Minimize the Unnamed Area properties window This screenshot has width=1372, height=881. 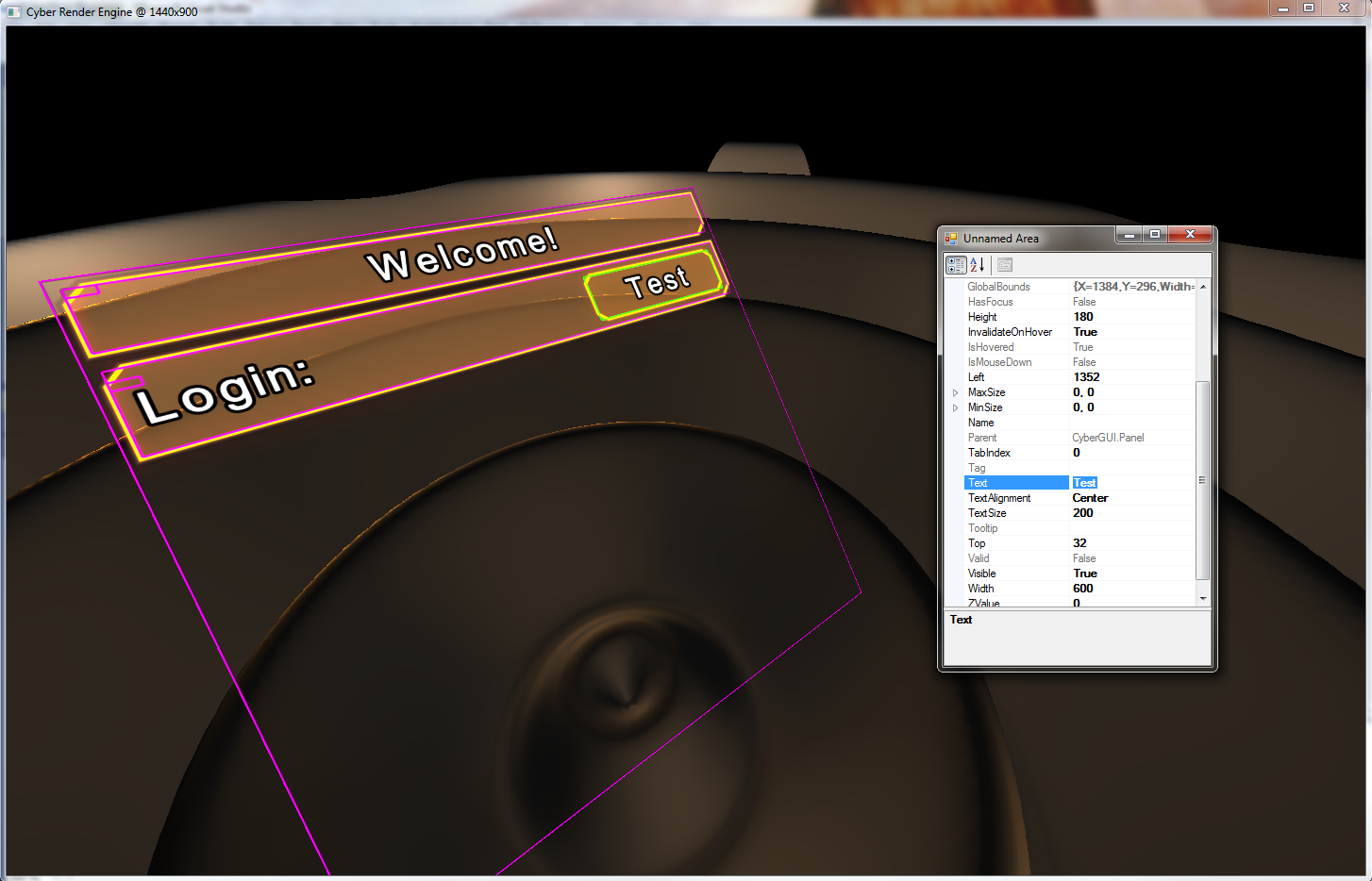coord(1129,235)
